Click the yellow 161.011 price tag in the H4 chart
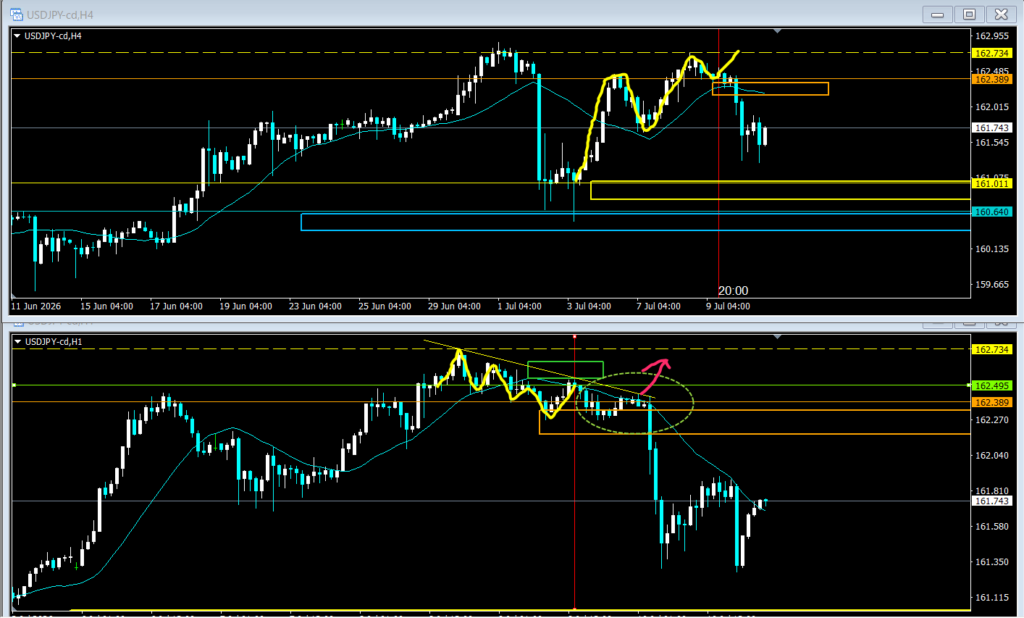 991,184
